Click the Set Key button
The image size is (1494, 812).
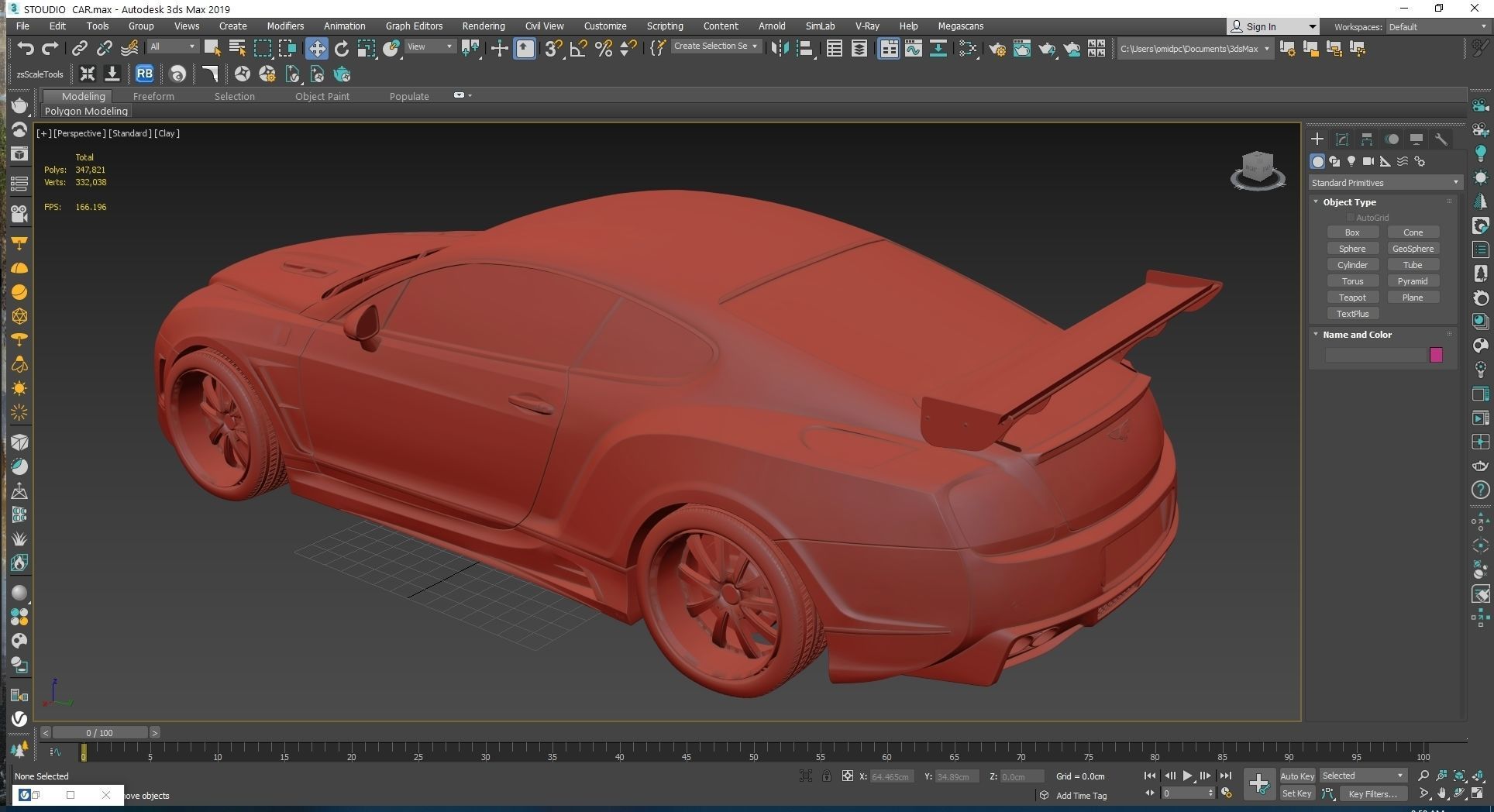click(x=1297, y=793)
